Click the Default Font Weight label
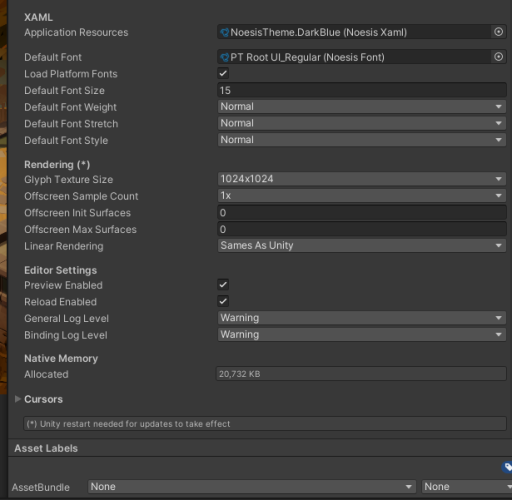 70,107
